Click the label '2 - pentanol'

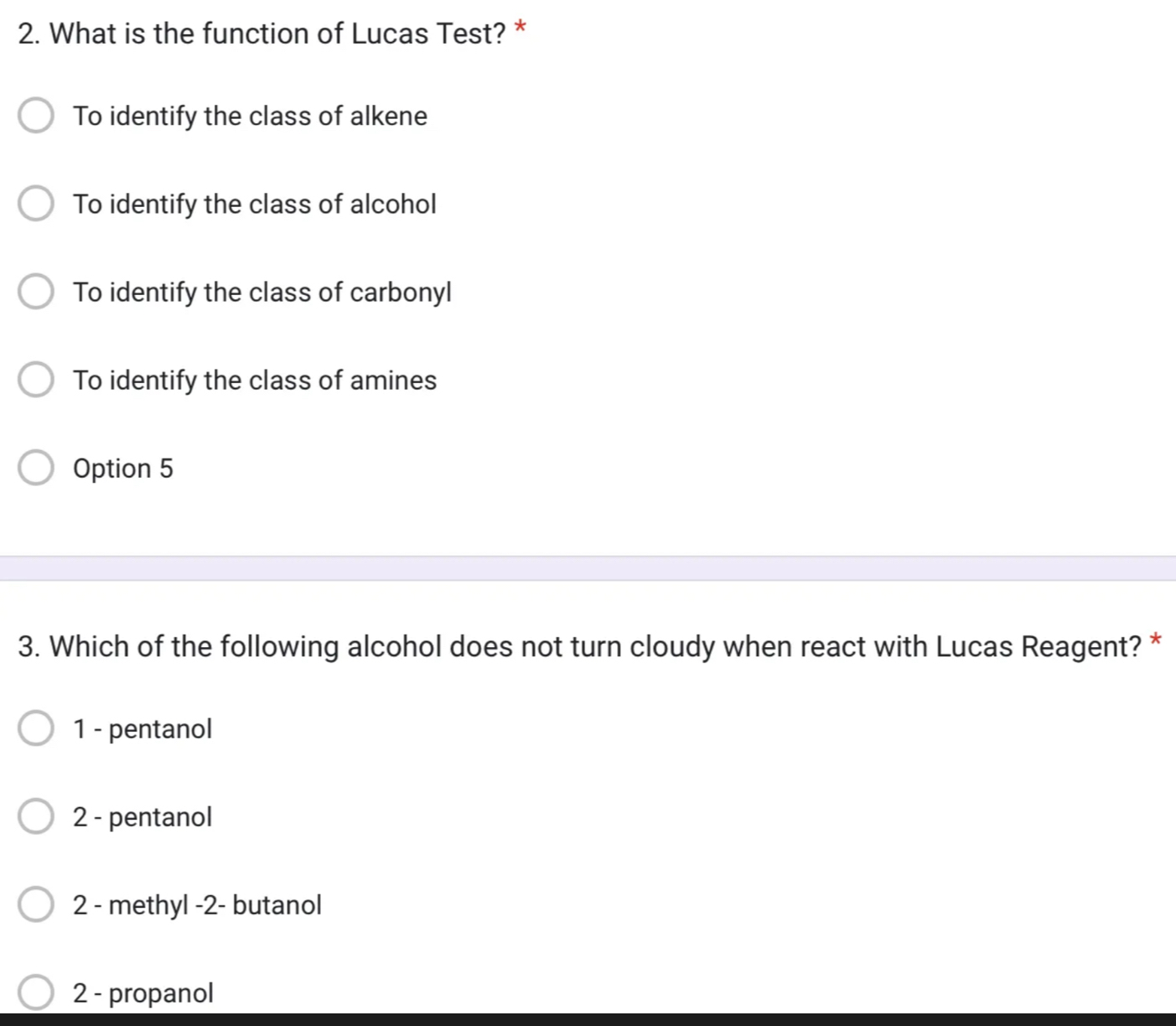click(142, 816)
